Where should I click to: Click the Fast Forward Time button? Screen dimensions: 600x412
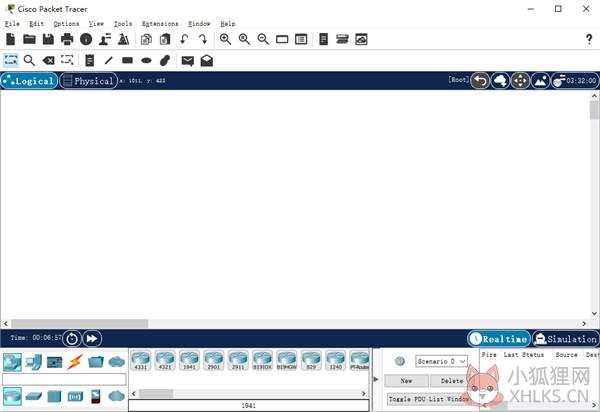[x=92, y=339]
